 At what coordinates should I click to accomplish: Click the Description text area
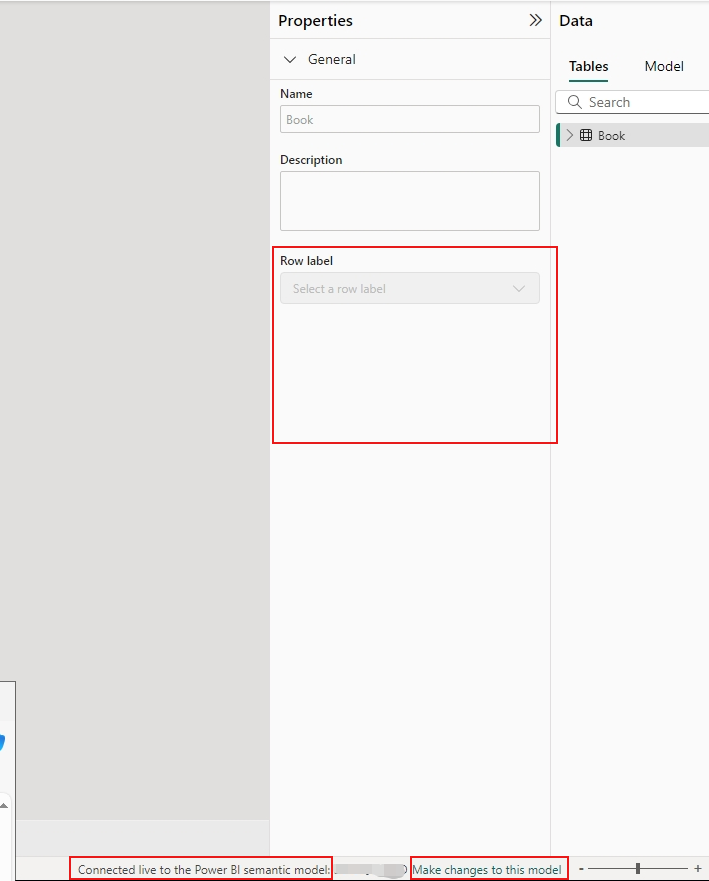click(x=410, y=201)
